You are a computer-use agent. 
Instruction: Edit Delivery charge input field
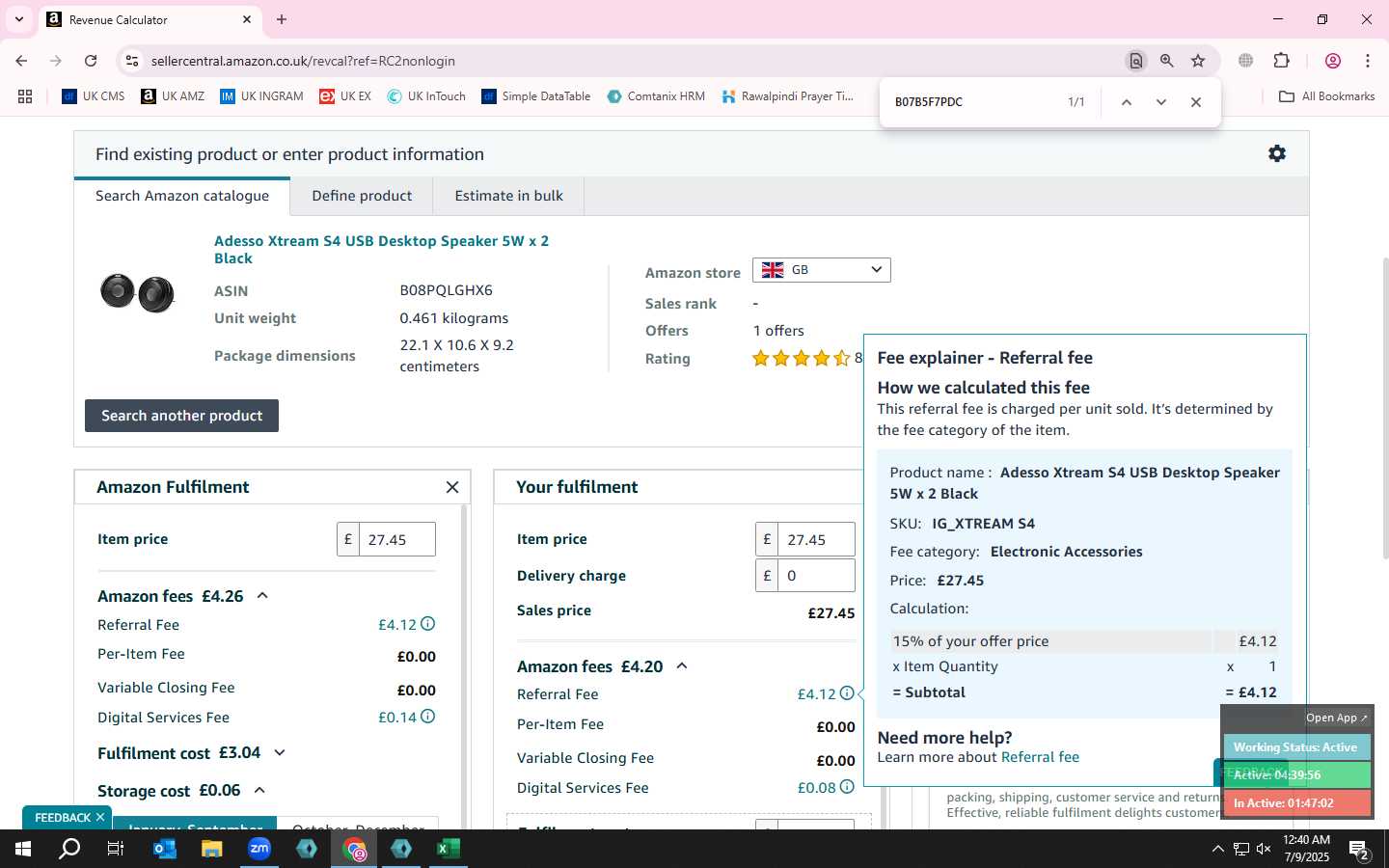[x=816, y=576]
